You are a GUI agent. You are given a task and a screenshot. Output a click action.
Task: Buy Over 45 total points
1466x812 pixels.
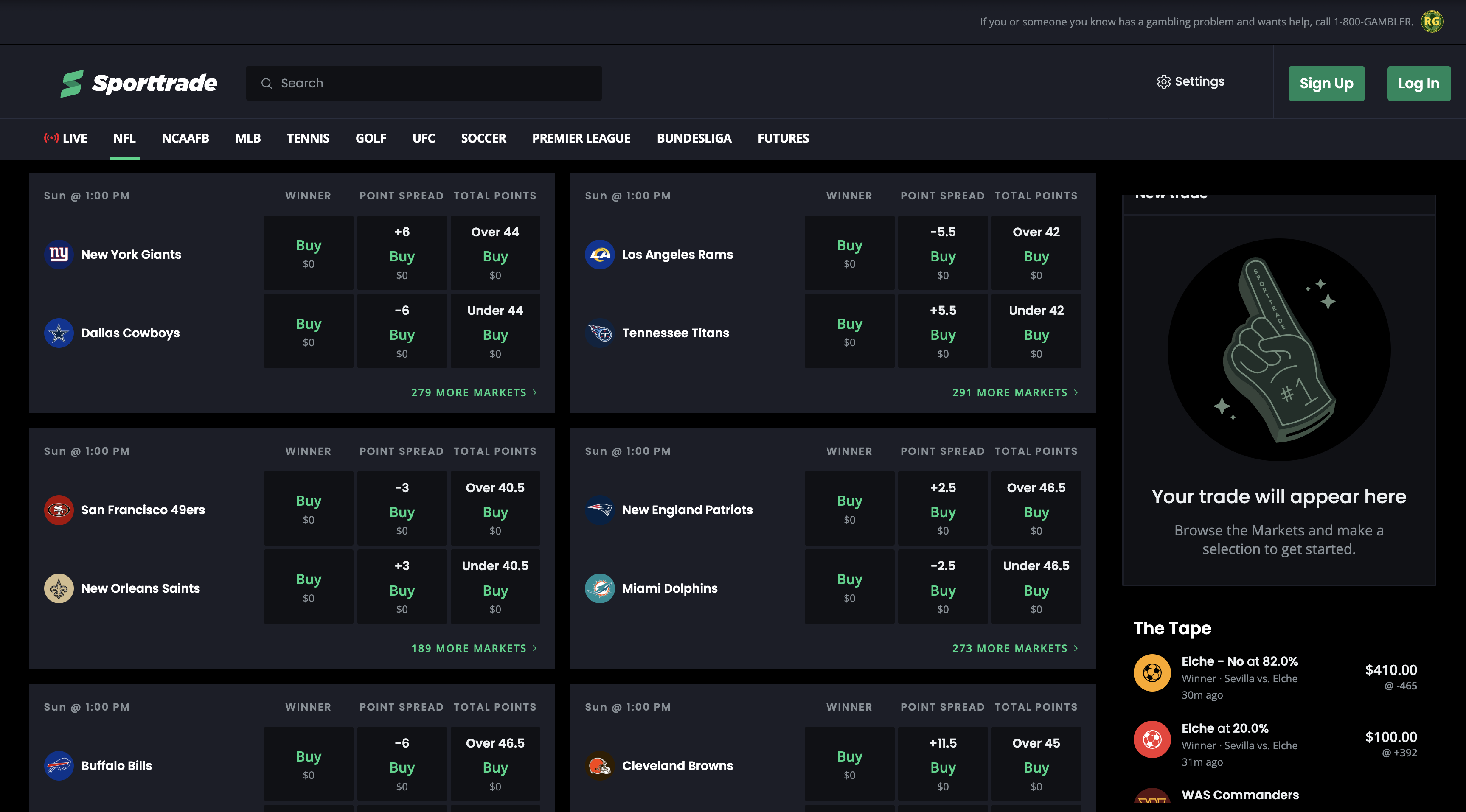[x=1036, y=764]
